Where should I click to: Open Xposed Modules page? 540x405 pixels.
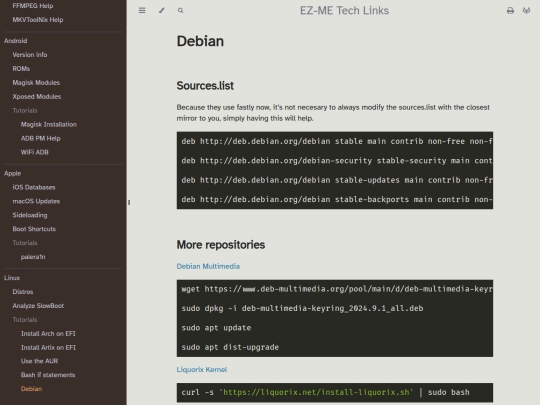pyautogui.click(x=37, y=96)
